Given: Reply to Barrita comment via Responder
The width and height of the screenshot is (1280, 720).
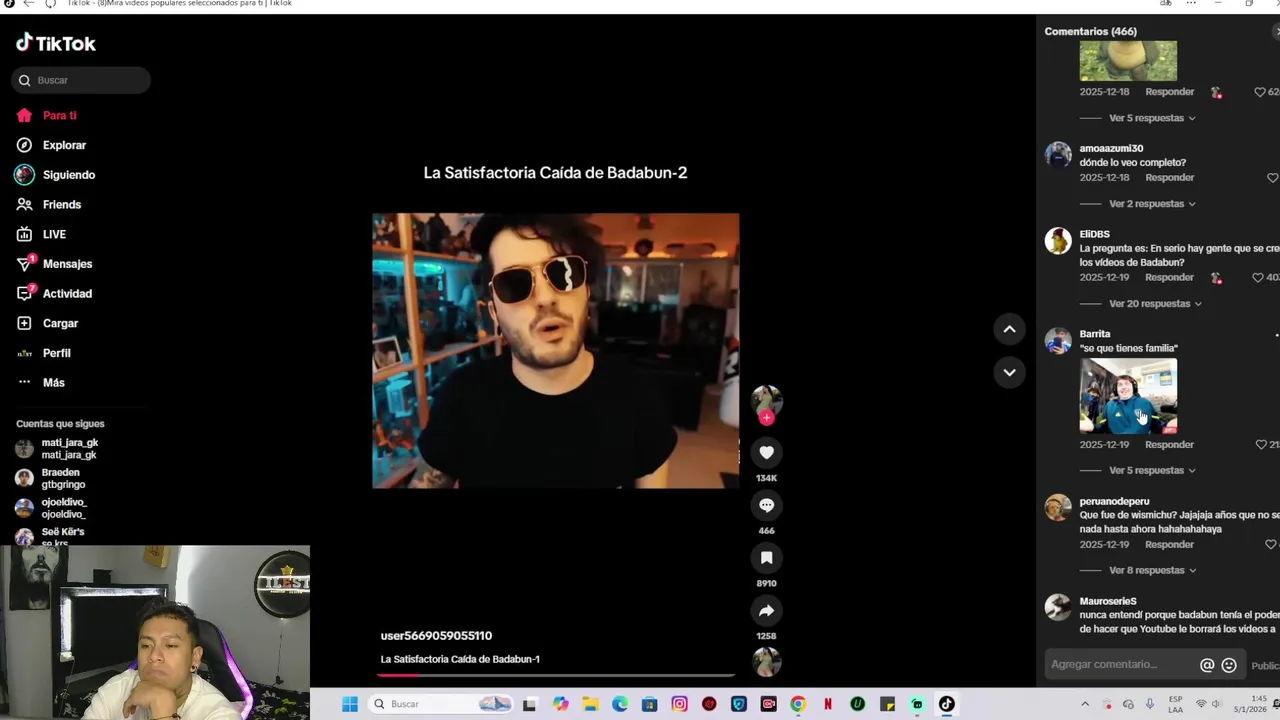Looking at the screenshot, I should (1169, 445).
